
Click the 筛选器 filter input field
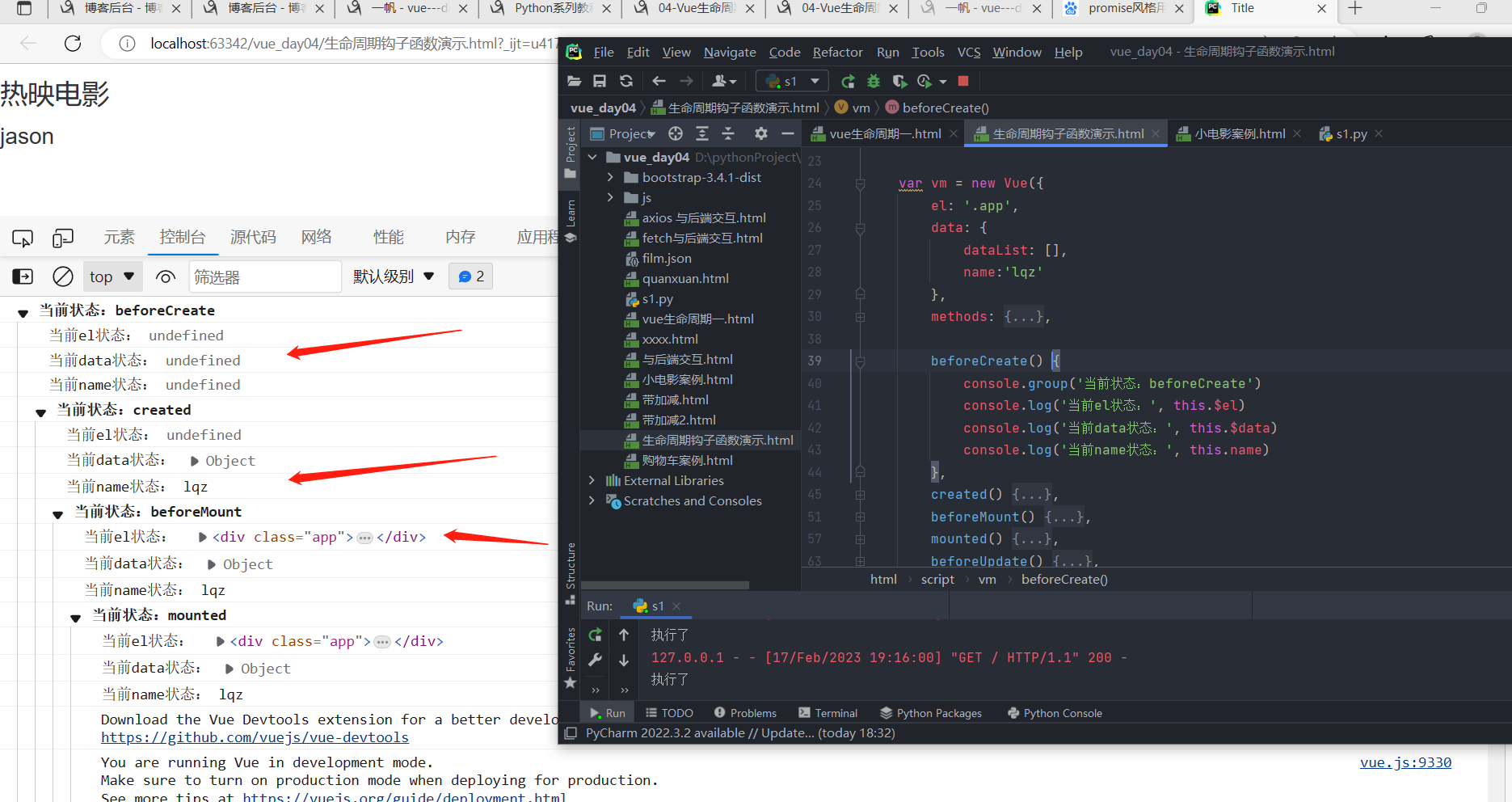click(x=265, y=276)
